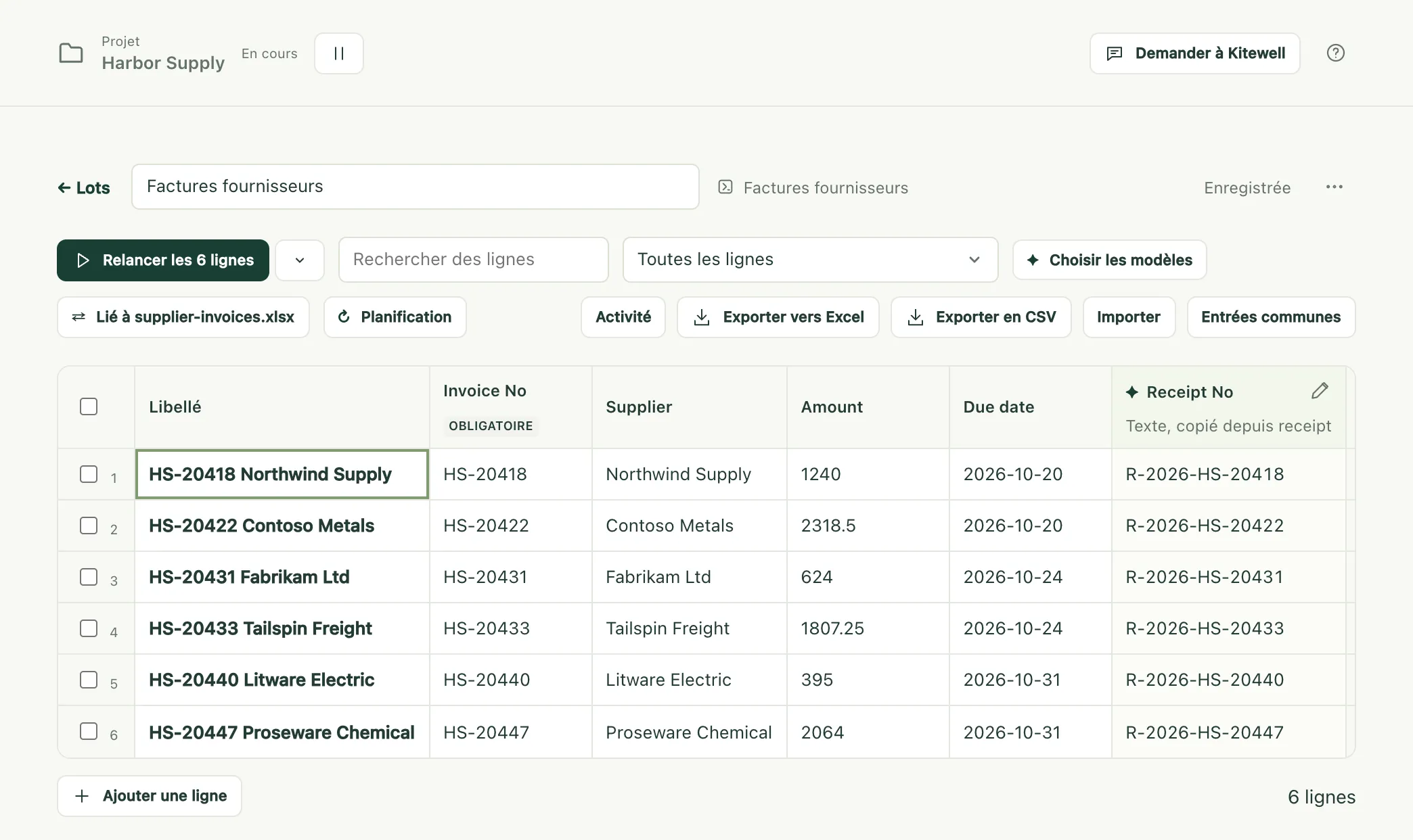
Task: Open Demander à Kitewell chat
Action: click(1194, 53)
